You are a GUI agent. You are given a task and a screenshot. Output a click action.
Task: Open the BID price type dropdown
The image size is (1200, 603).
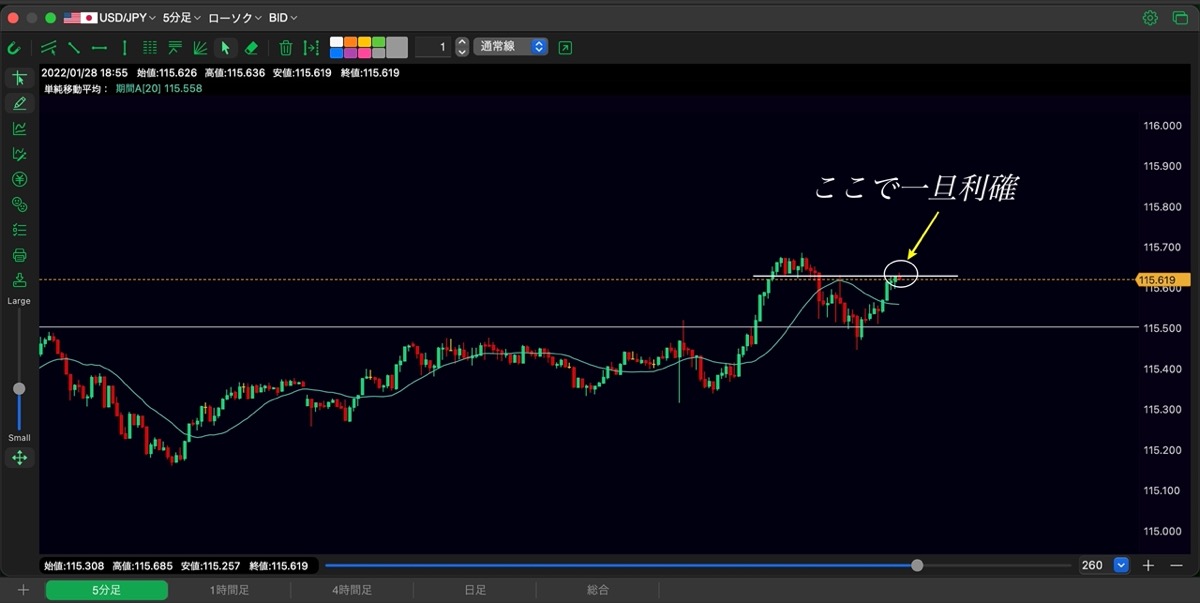click(282, 18)
